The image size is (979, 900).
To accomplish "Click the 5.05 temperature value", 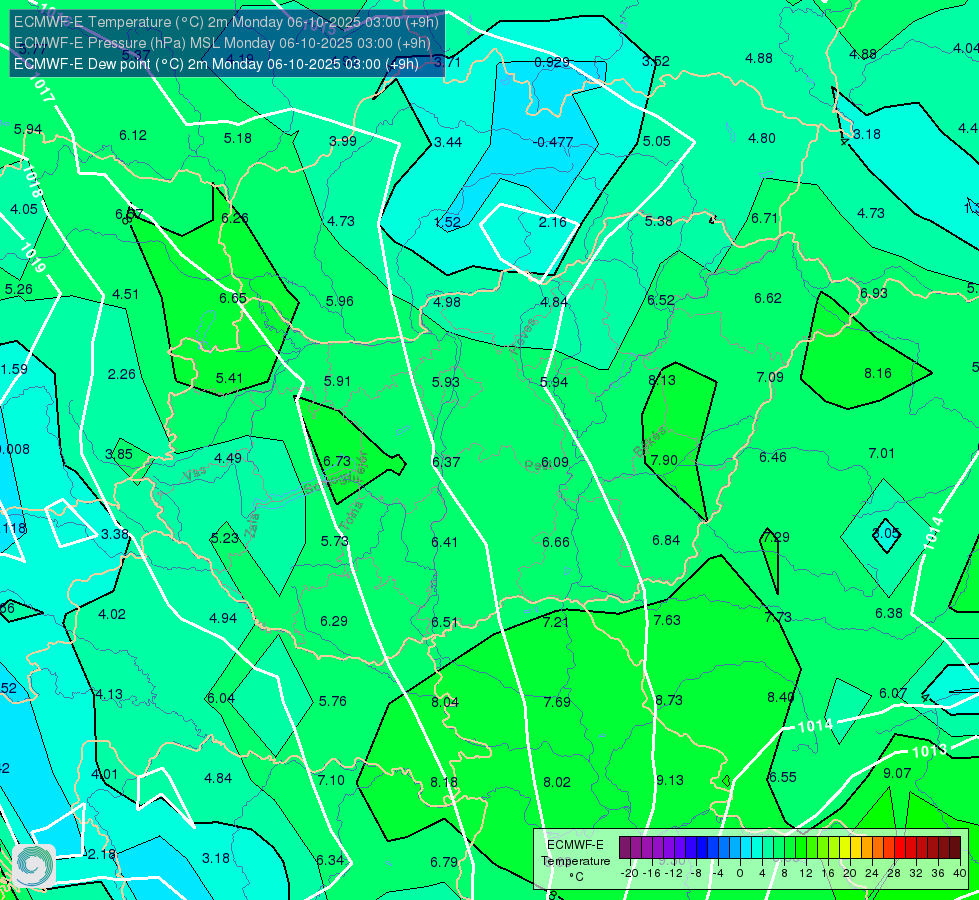I will [x=657, y=141].
